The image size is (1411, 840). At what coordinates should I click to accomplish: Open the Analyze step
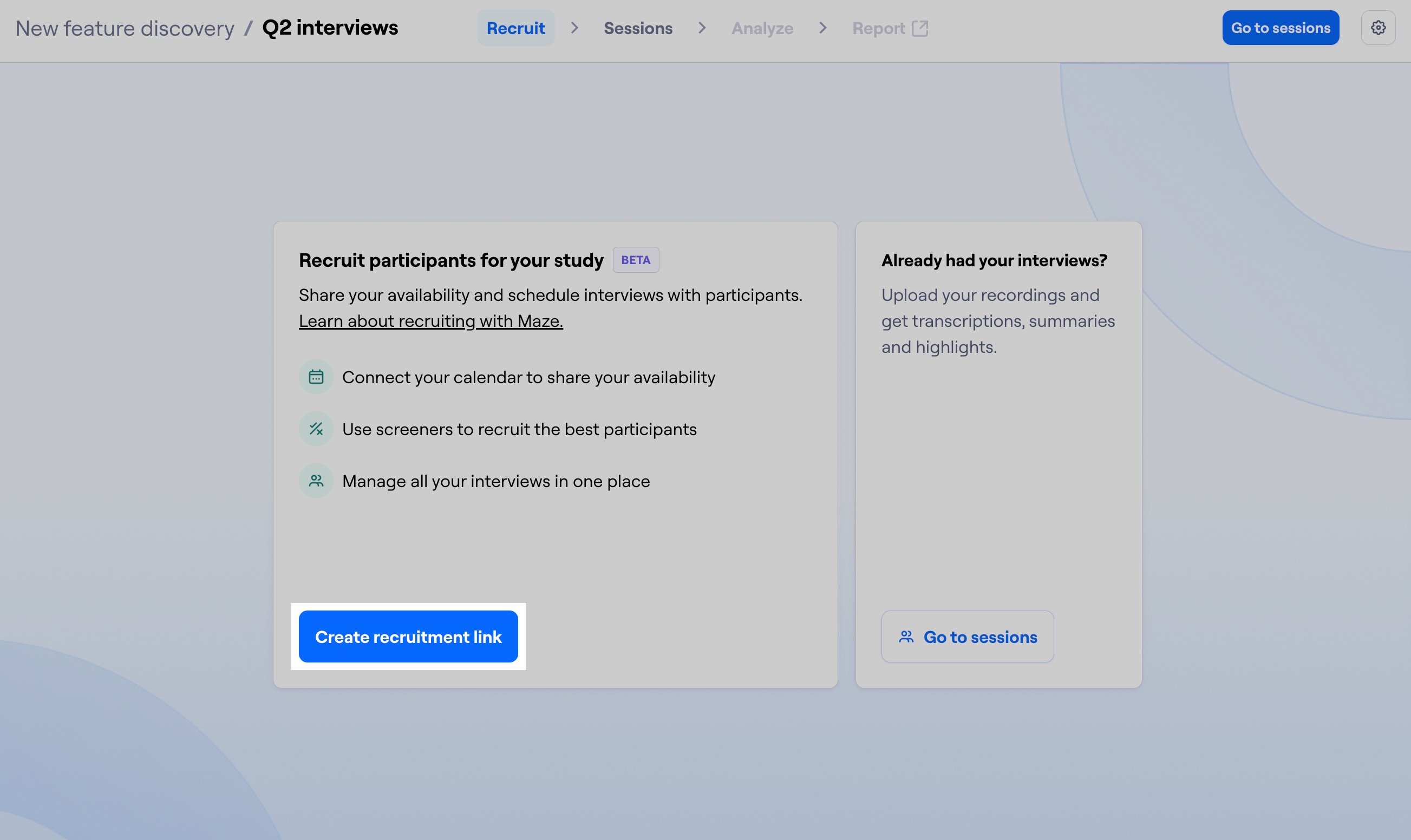coord(762,27)
